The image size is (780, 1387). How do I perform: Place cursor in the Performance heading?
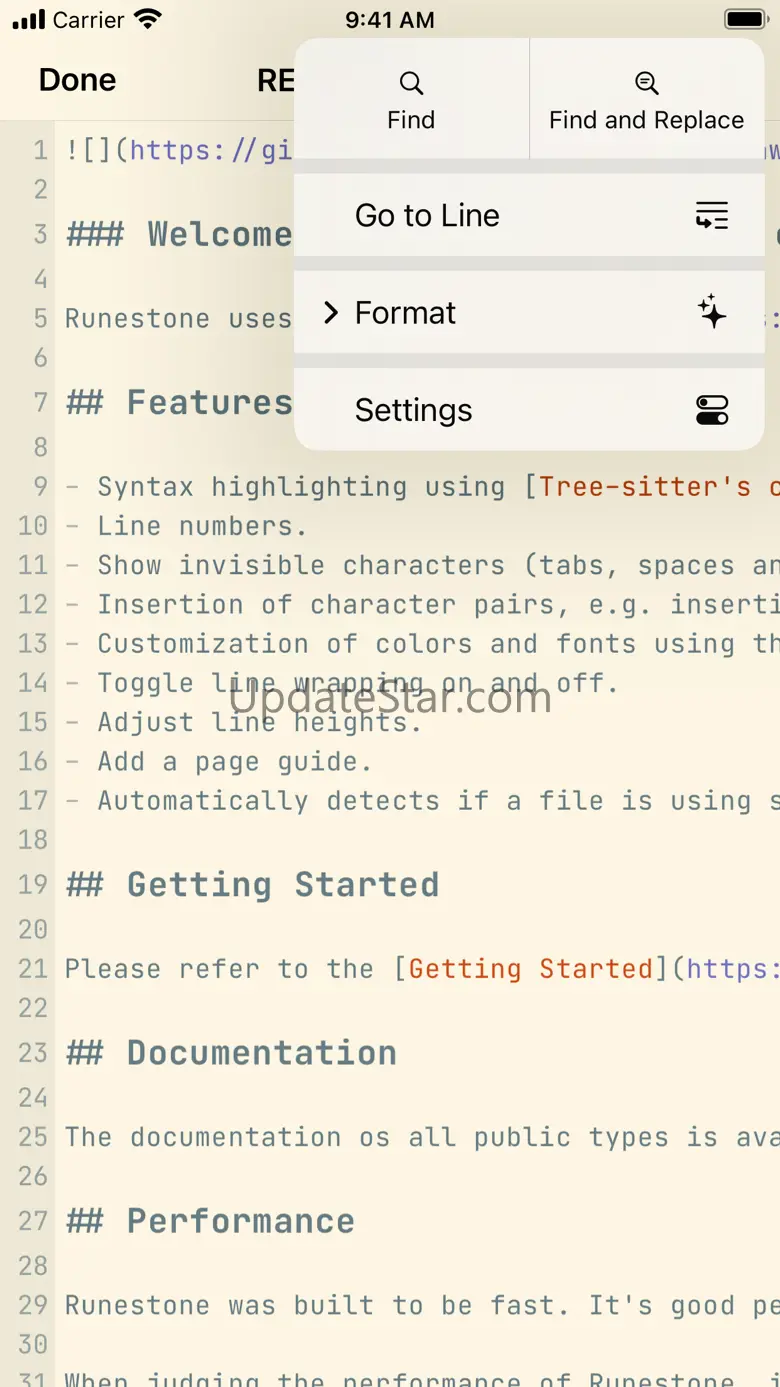240,1221
